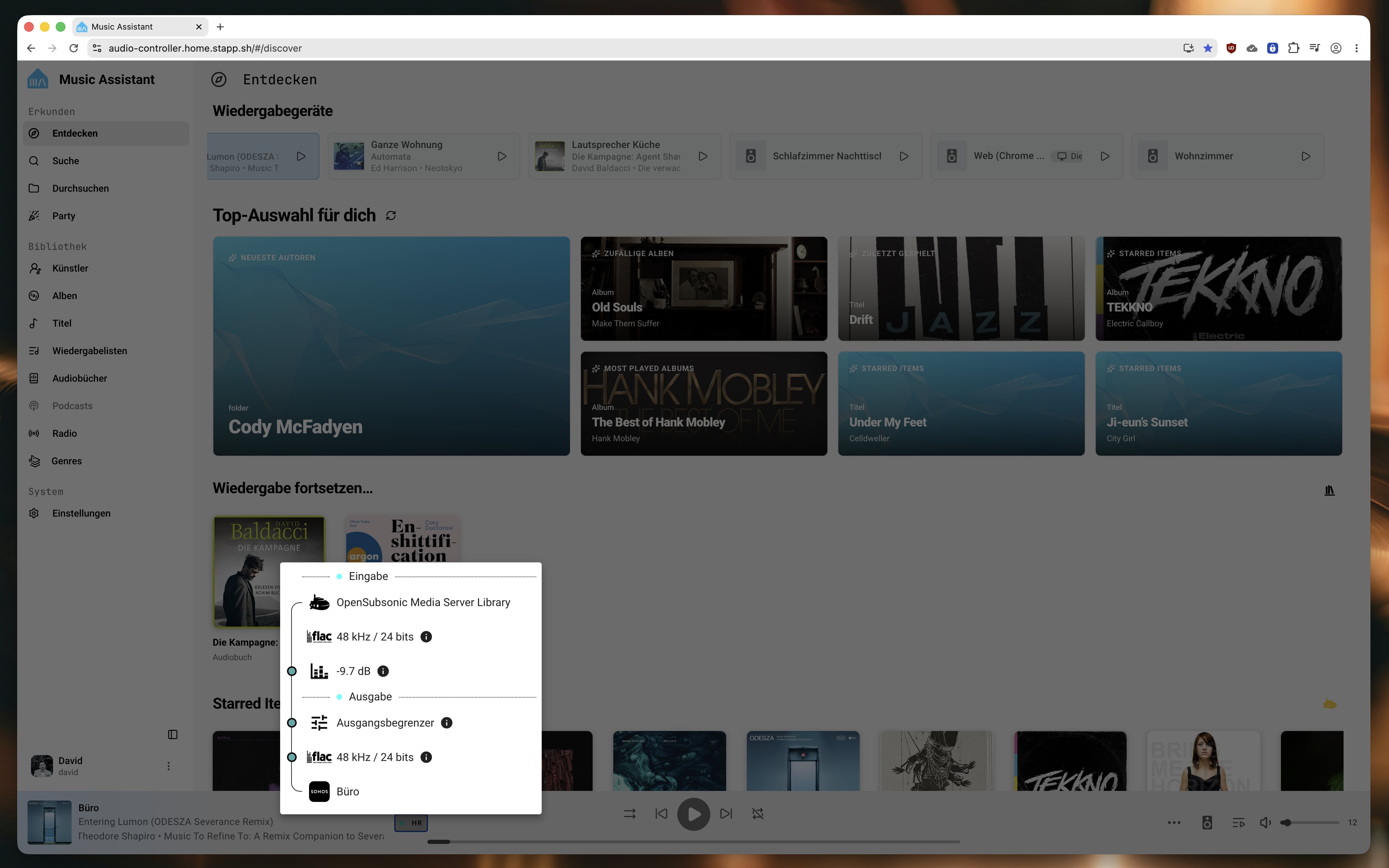Open Audiobücher in the library

click(x=106, y=378)
